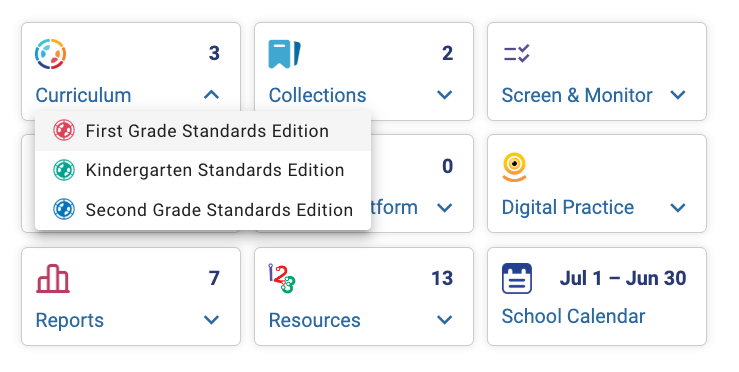Image resolution: width=739 pixels, height=372 pixels.
Task: Click the Collections bookmark icon
Action: [x=285, y=54]
